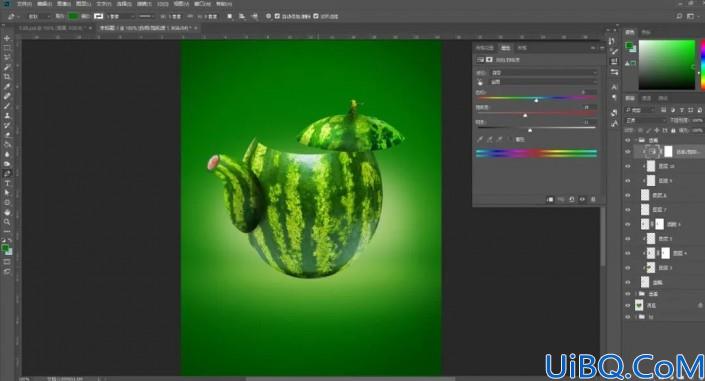Open the search icon at top right
The width and height of the screenshot is (705, 381).
(x=679, y=16)
